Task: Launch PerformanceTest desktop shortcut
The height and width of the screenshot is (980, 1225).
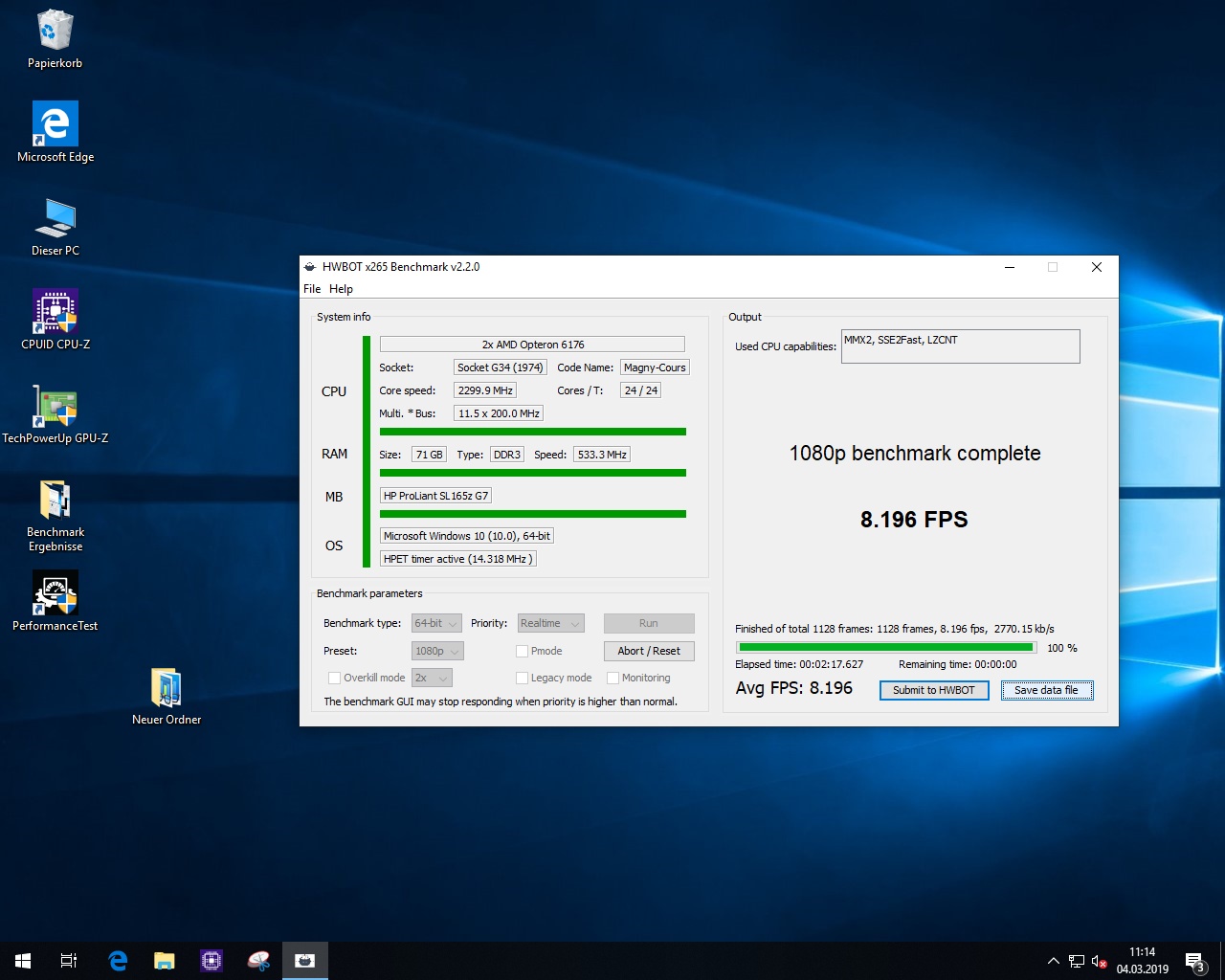Action: coord(55,601)
